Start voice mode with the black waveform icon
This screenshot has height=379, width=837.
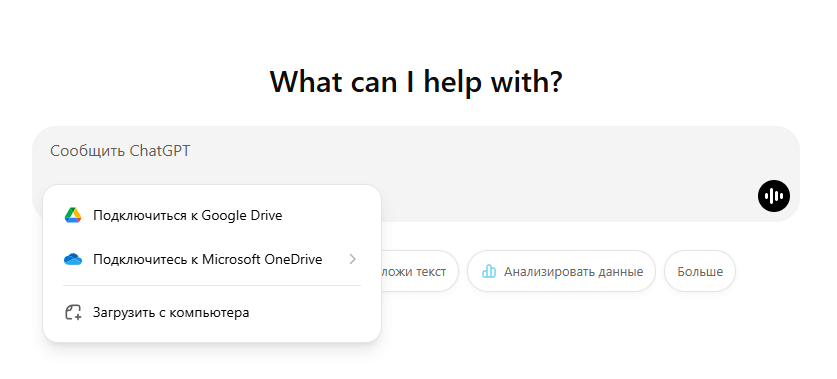pyautogui.click(x=773, y=195)
